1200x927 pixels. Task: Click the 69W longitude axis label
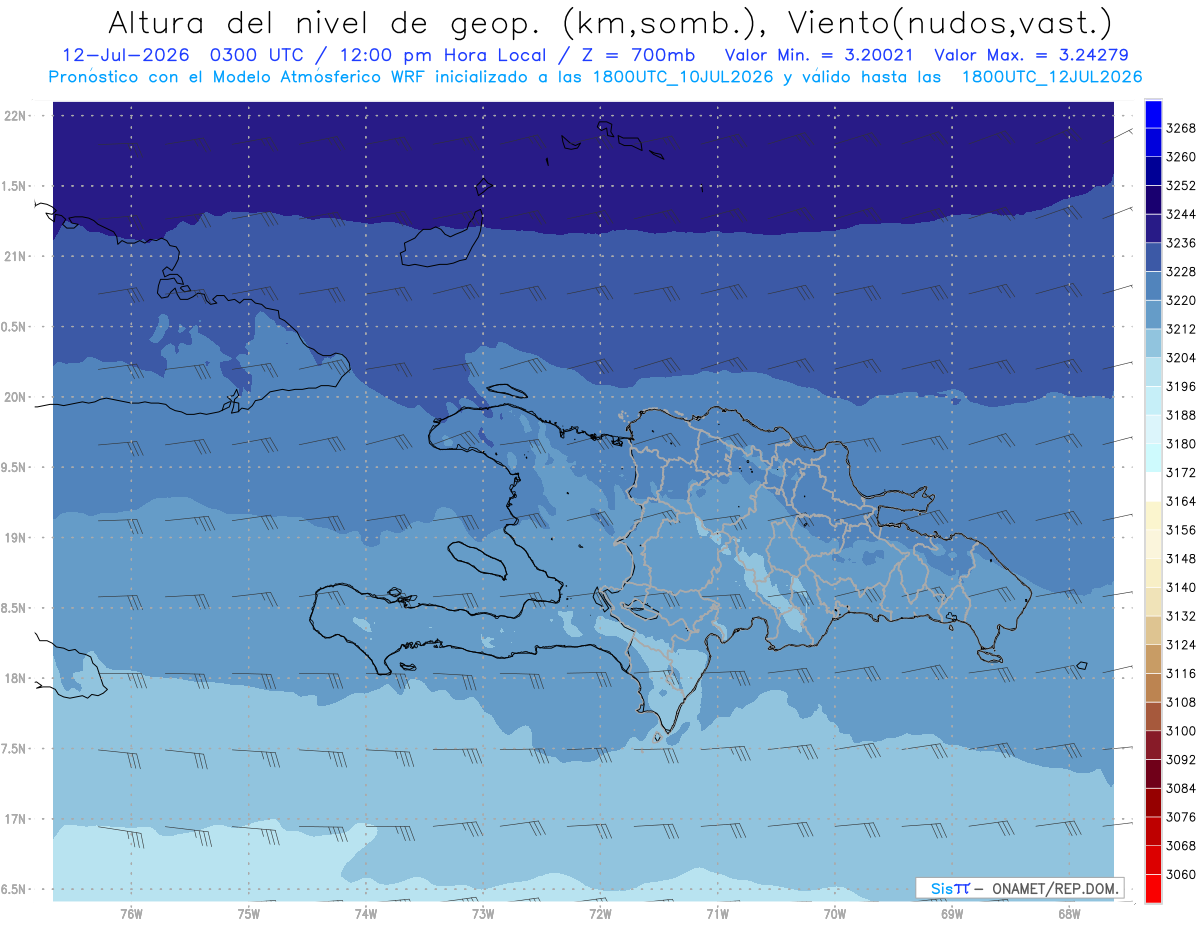click(952, 913)
